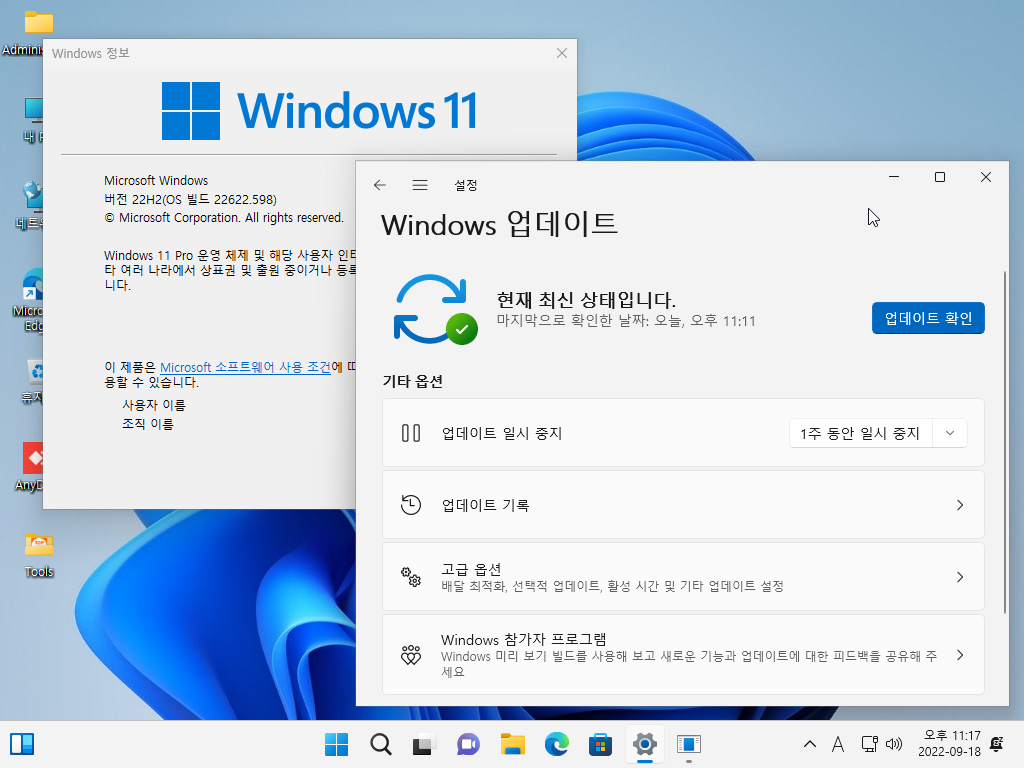Click the pause icon beside 업데이트 일시 중지
This screenshot has width=1024, height=768.
411,433
